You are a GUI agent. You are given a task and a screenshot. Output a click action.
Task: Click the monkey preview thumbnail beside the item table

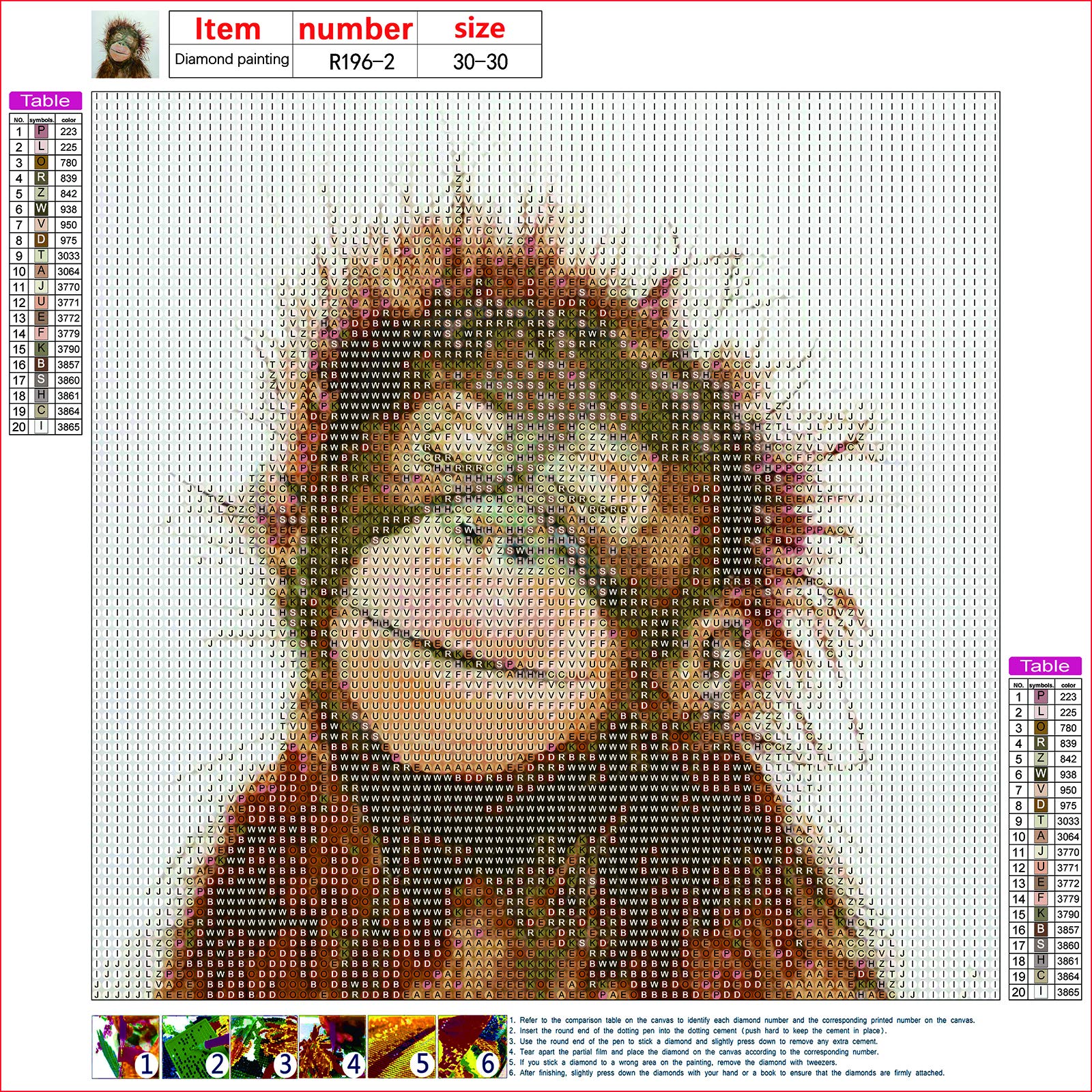(126, 44)
